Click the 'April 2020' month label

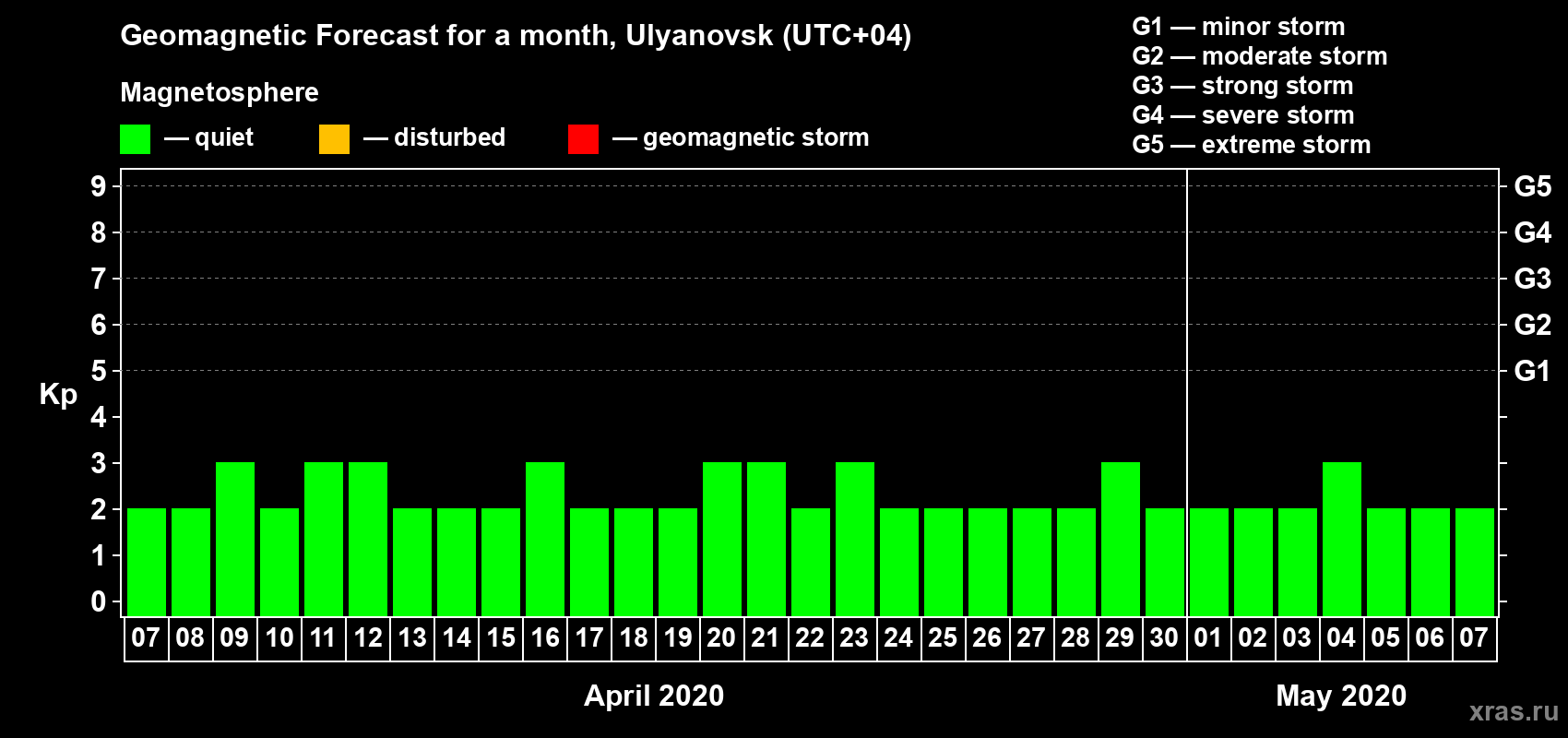coord(654,696)
